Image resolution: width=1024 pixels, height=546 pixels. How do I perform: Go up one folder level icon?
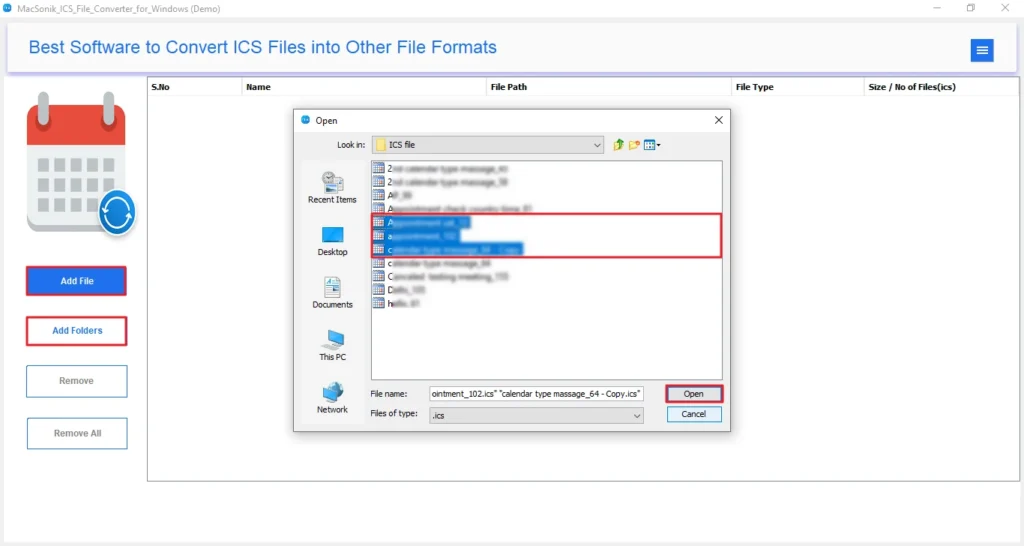point(619,145)
